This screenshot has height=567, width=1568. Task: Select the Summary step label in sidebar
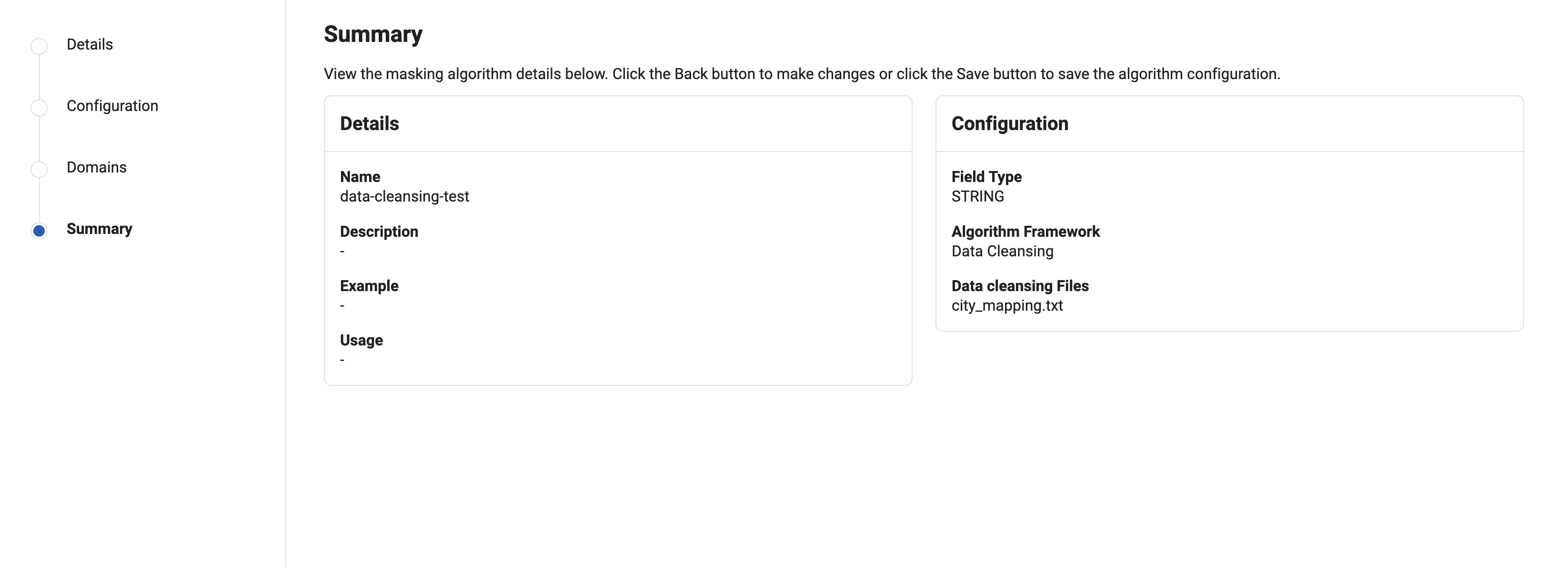coord(99,229)
